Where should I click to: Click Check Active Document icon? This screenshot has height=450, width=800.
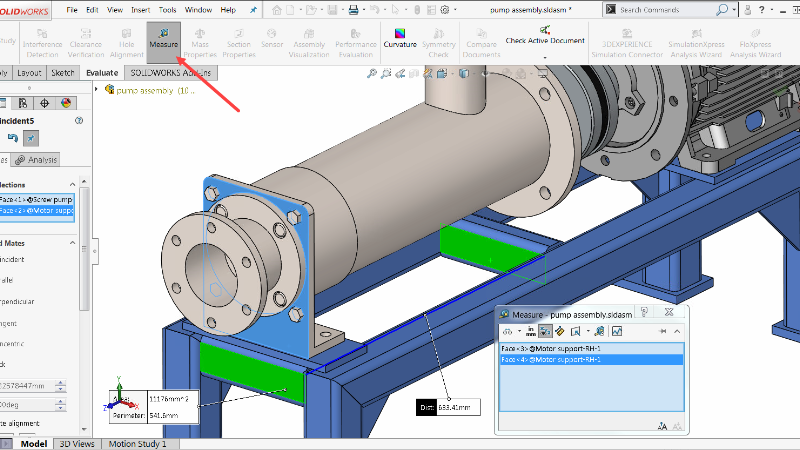click(544, 31)
